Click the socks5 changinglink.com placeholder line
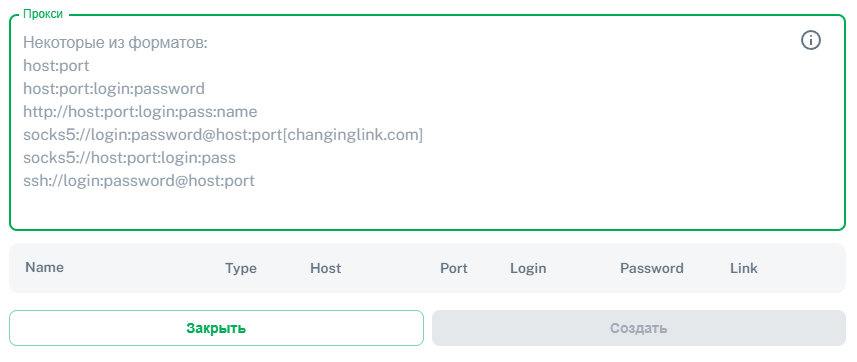Image resolution: width=857 pixels, height=362 pixels. pyautogui.click(x=223, y=135)
